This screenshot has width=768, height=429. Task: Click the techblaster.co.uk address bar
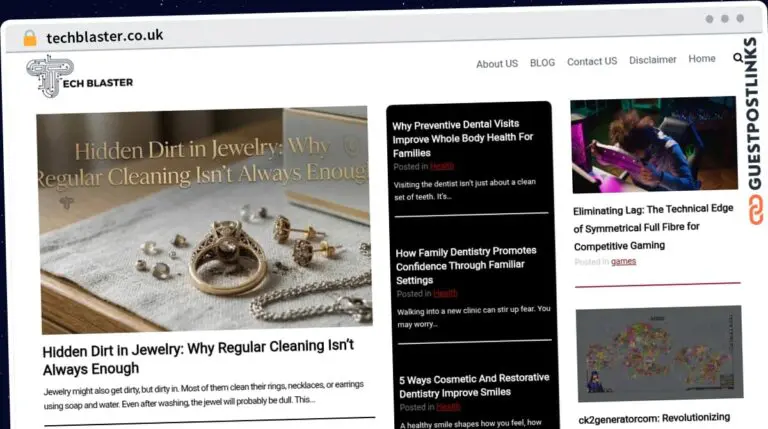(105, 36)
